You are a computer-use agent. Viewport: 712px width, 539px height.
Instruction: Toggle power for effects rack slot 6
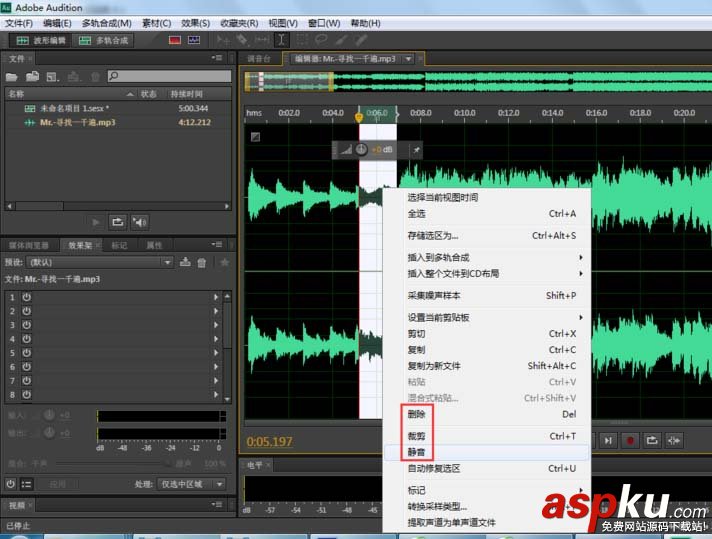click(27, 366)
